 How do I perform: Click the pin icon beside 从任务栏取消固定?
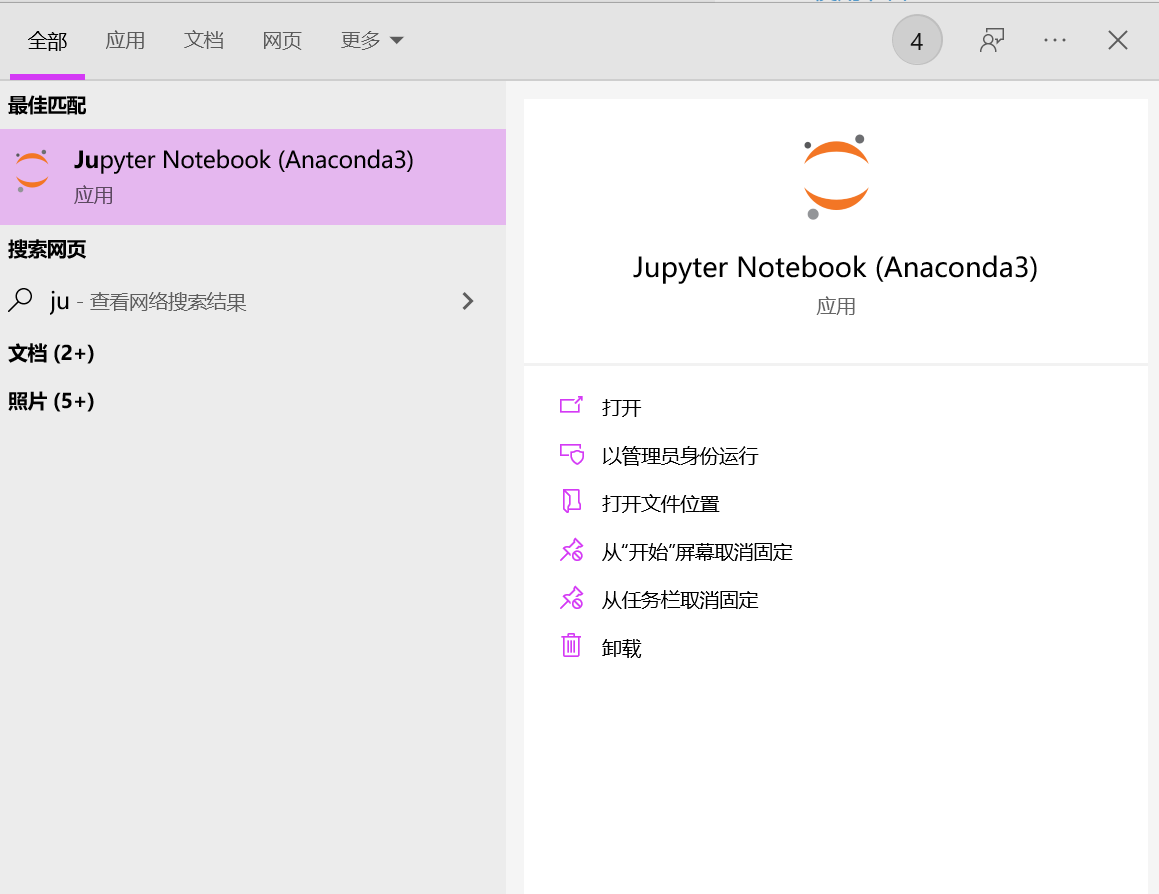572,599
